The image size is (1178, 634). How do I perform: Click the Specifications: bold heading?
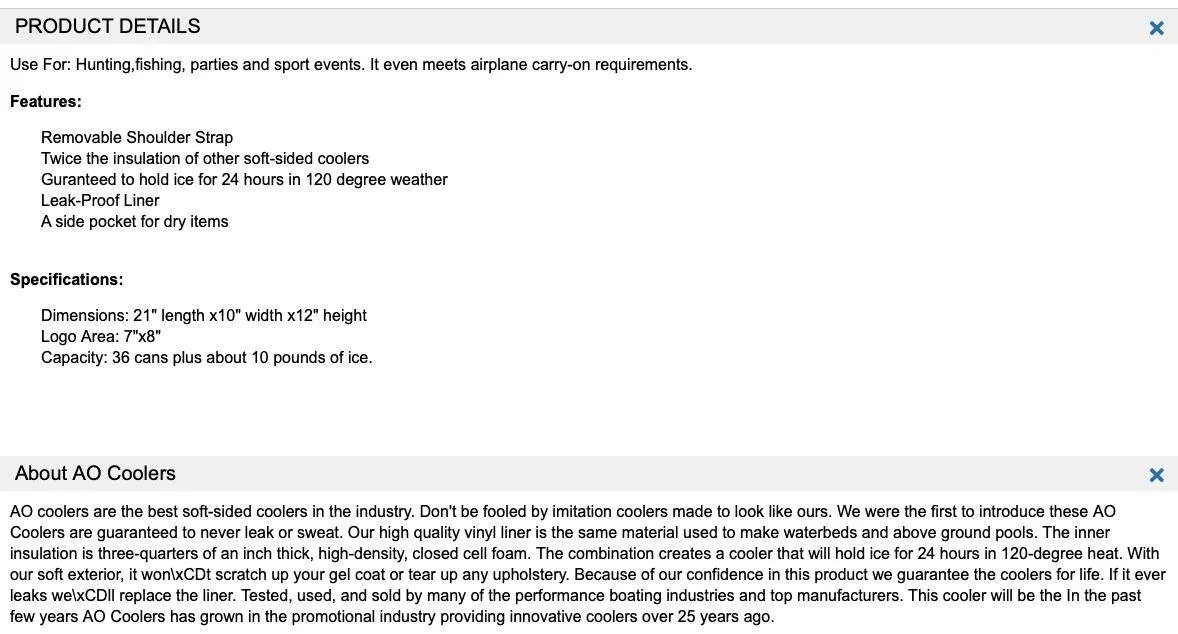tap(66, 279)
